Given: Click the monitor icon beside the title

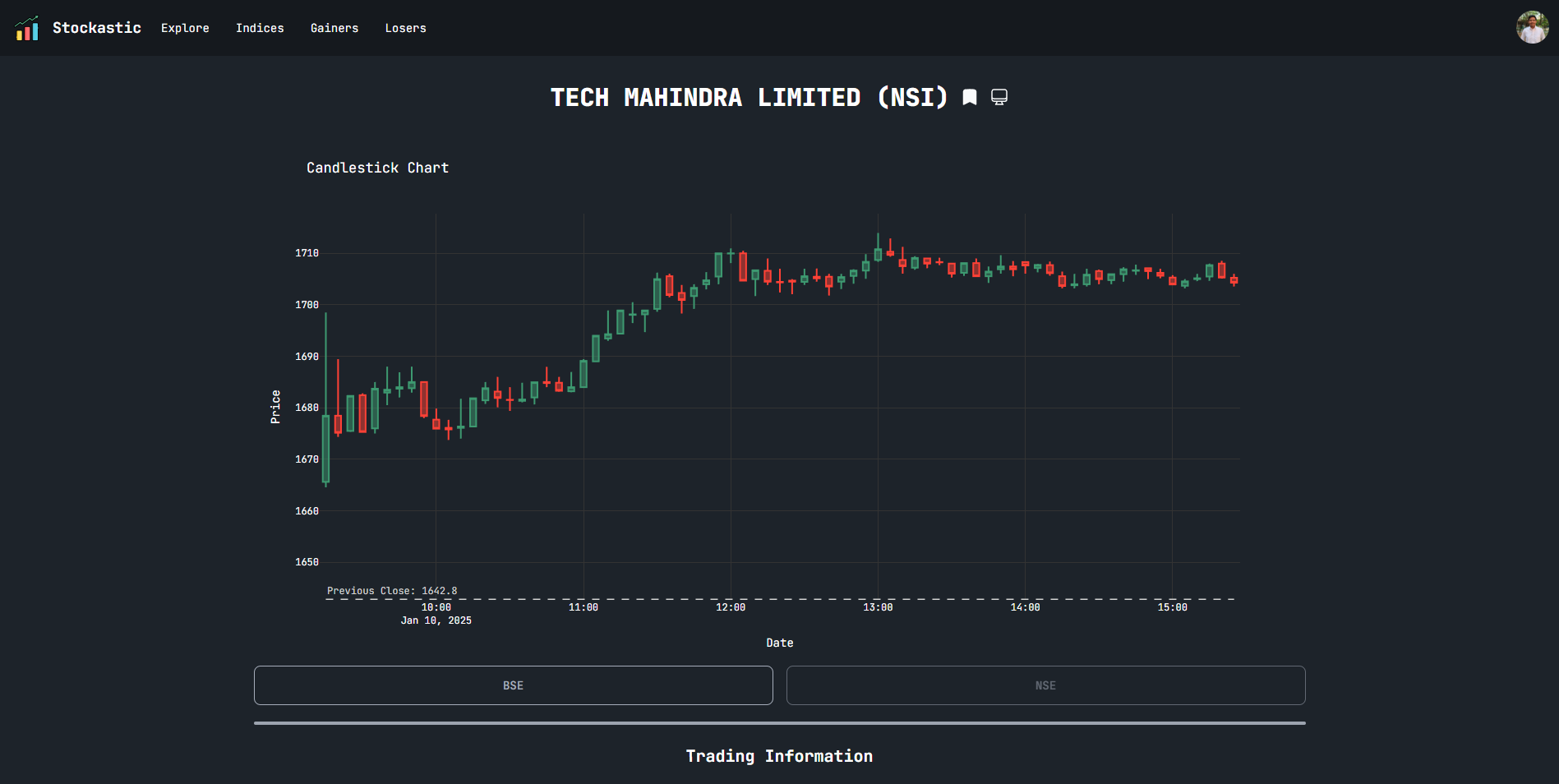Looking at the screenshot, I should point(999,97).
